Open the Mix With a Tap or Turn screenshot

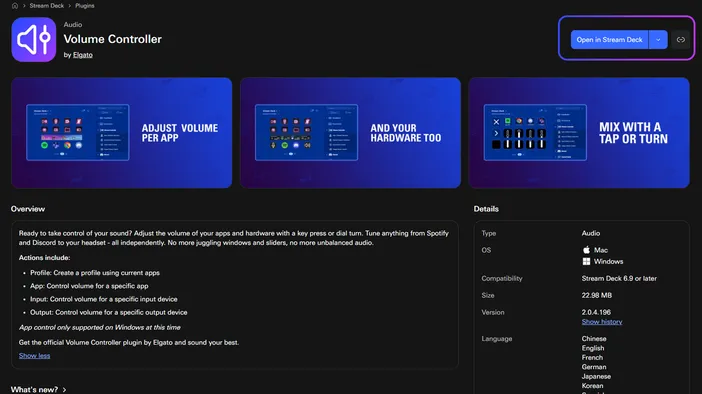[579, 133]
